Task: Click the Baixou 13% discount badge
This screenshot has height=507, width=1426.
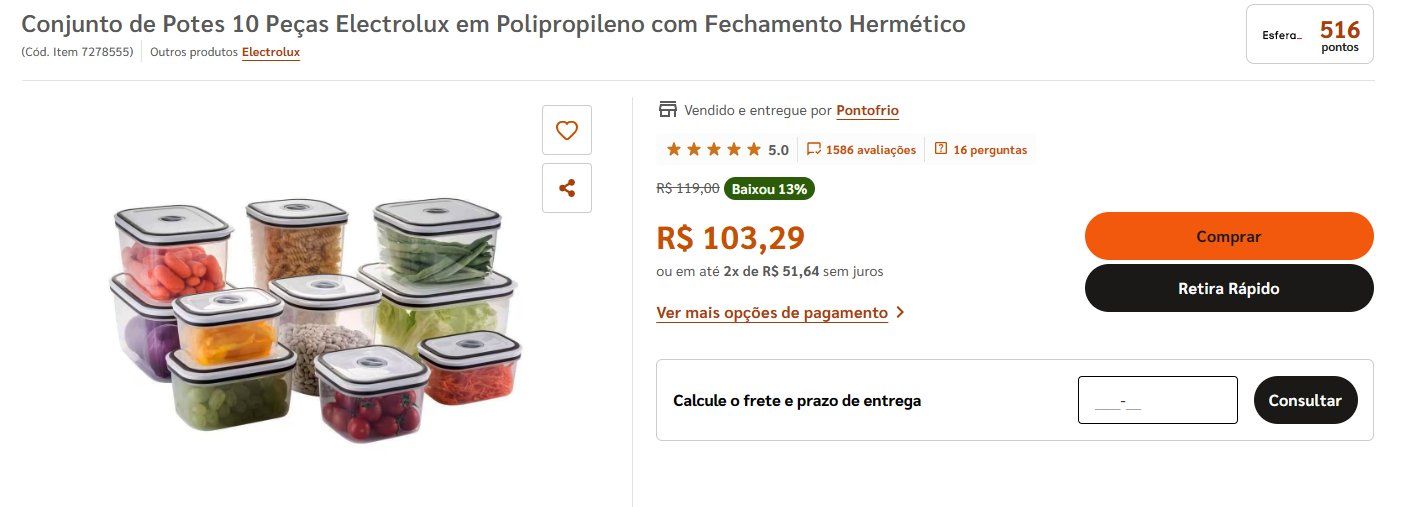Action: (769, 188)
